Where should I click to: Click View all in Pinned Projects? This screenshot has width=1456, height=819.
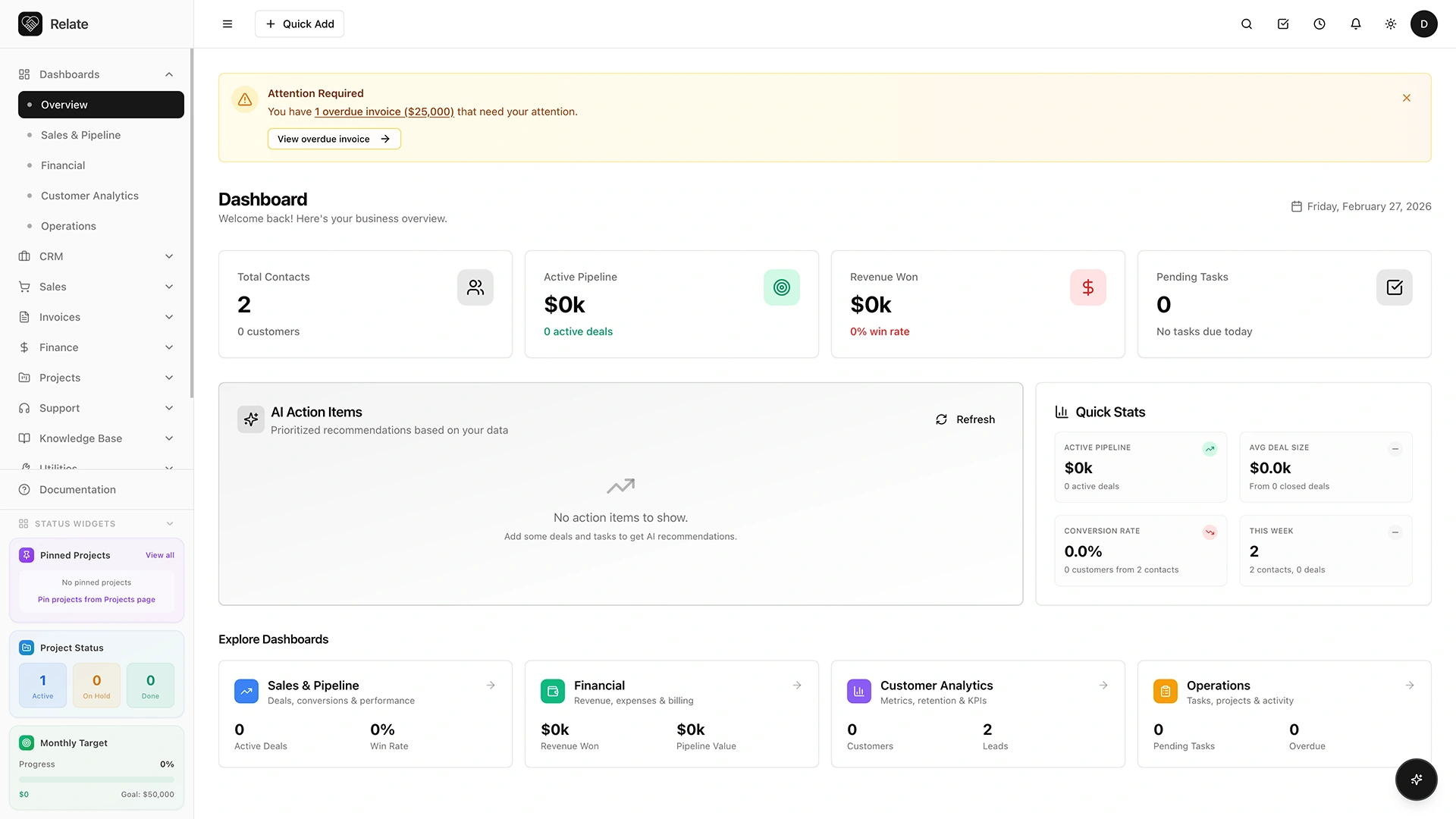160,555
